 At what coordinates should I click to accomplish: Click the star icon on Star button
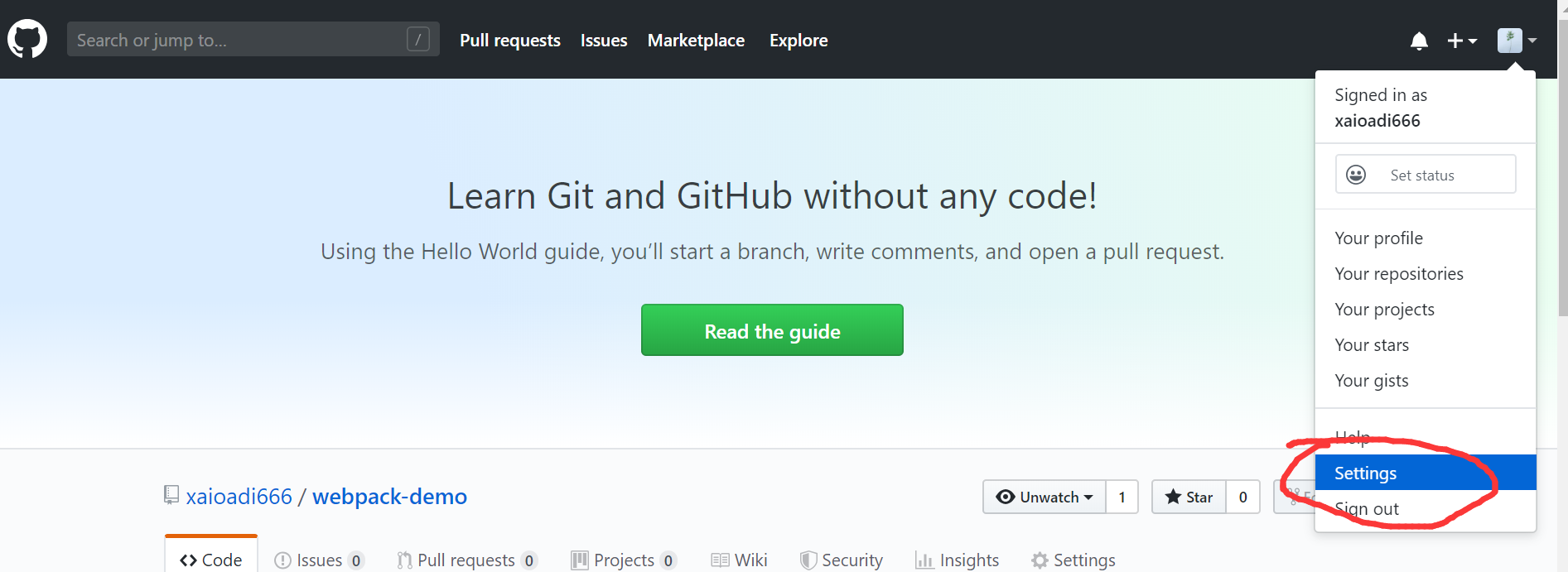pyautogui.click(x=1173, y=497)
